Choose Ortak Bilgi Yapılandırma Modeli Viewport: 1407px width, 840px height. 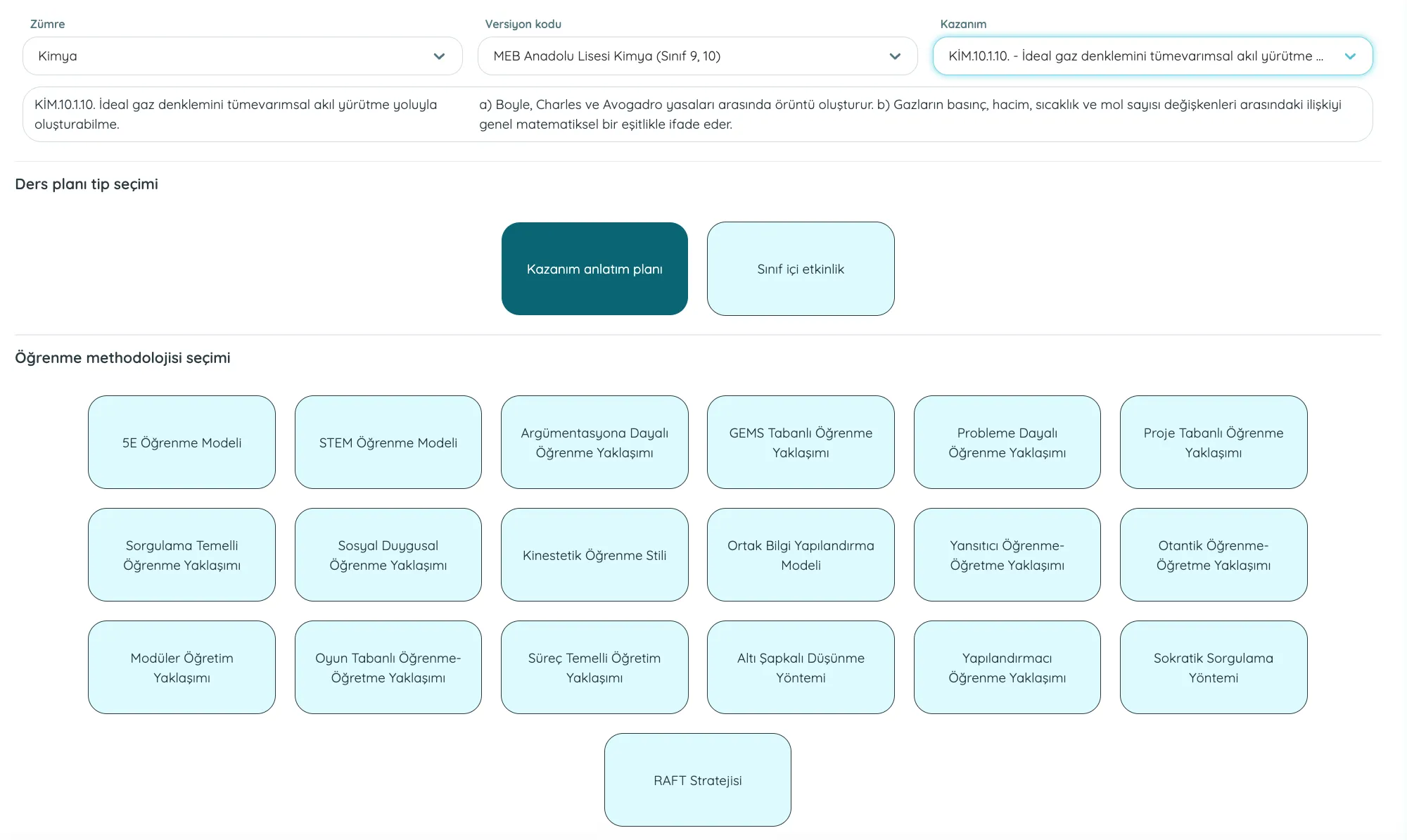801,555
